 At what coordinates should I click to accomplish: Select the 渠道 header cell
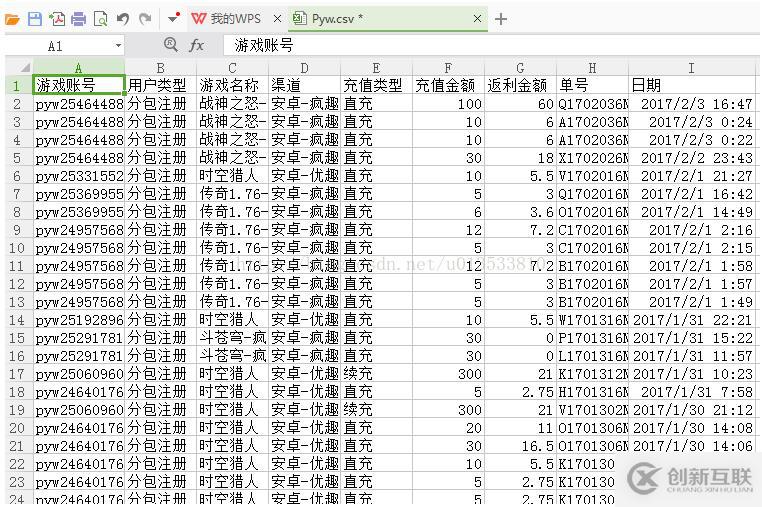point(304,86)
